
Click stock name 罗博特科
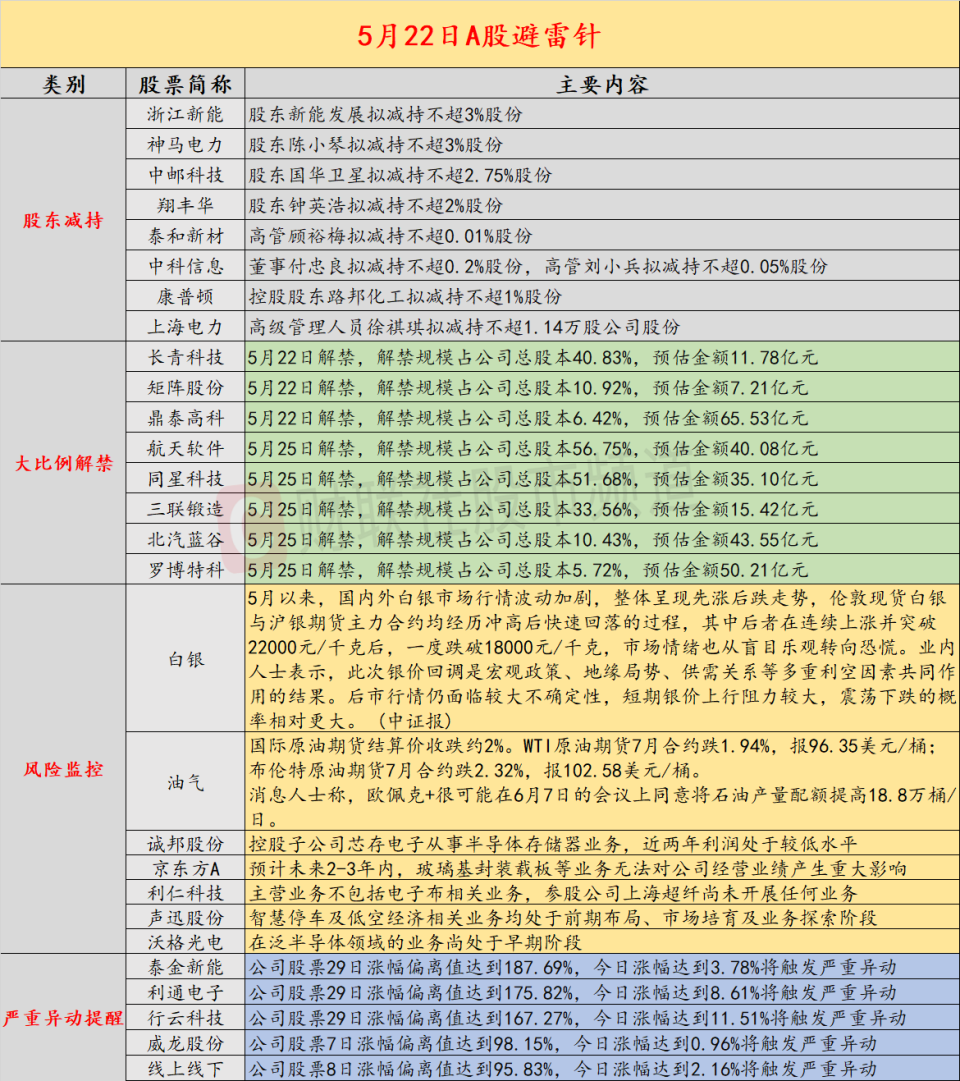pos(185,569)
